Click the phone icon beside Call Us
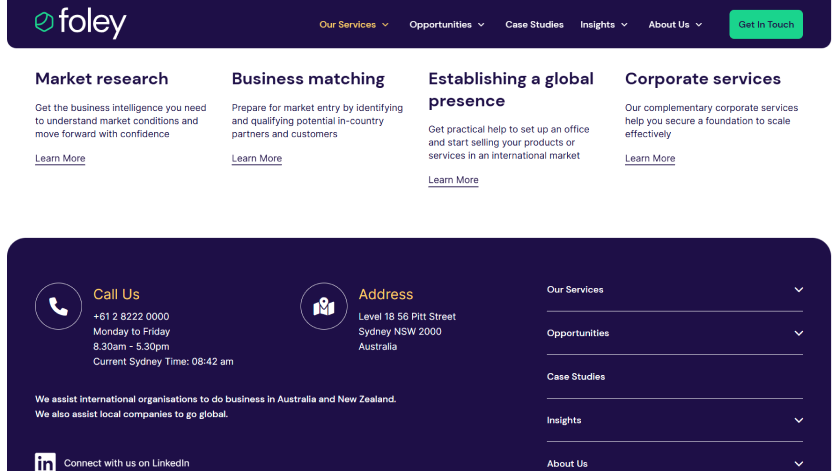The image size is (838, 471). (58, 306)
